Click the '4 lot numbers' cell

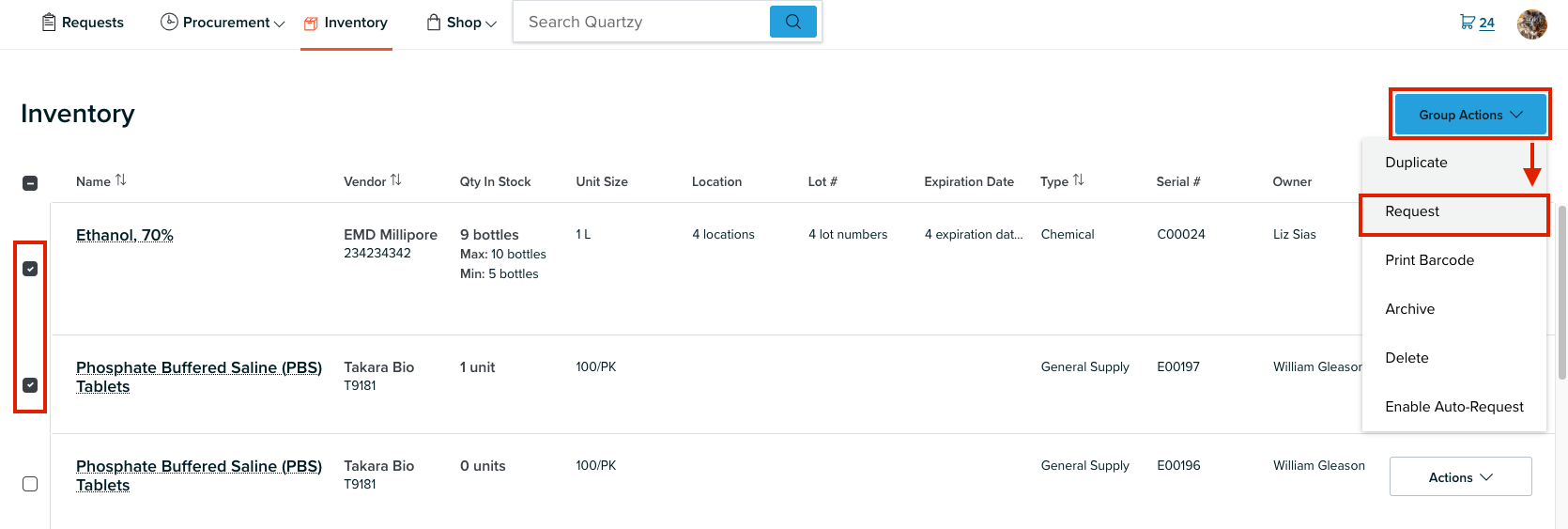848,235
